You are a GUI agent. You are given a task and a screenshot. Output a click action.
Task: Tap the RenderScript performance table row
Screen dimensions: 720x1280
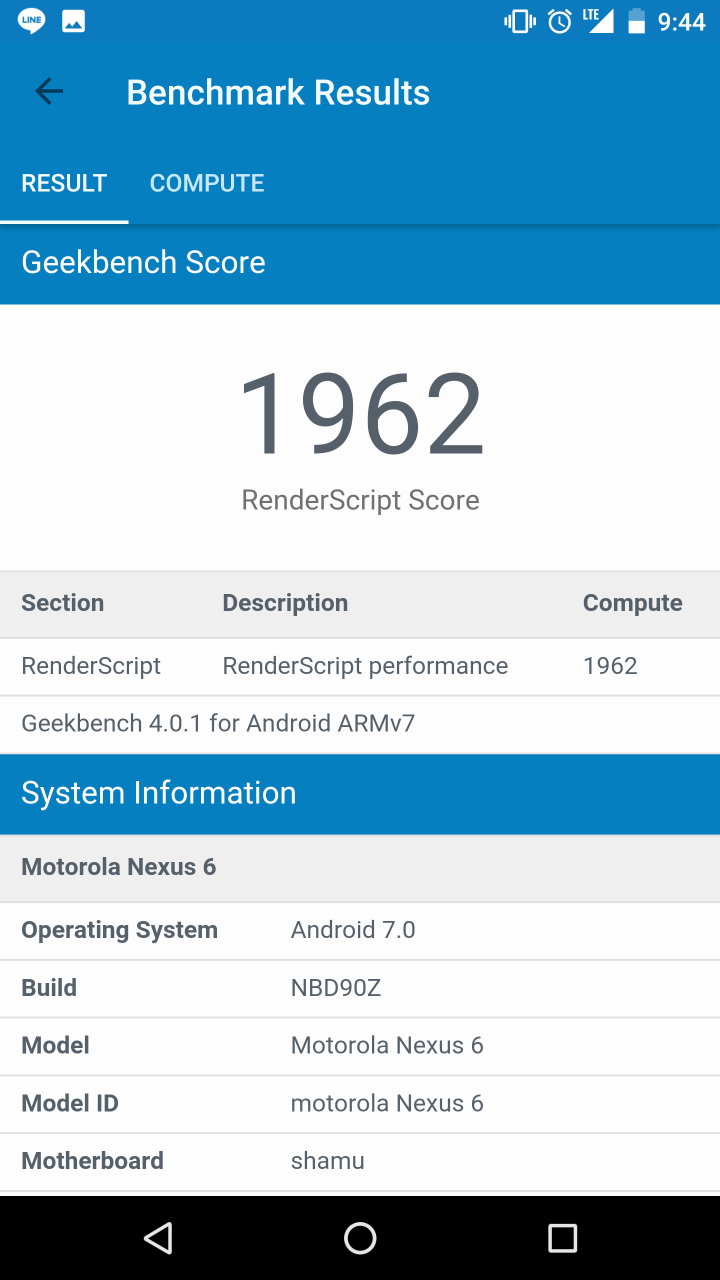(x=360, y=666)
